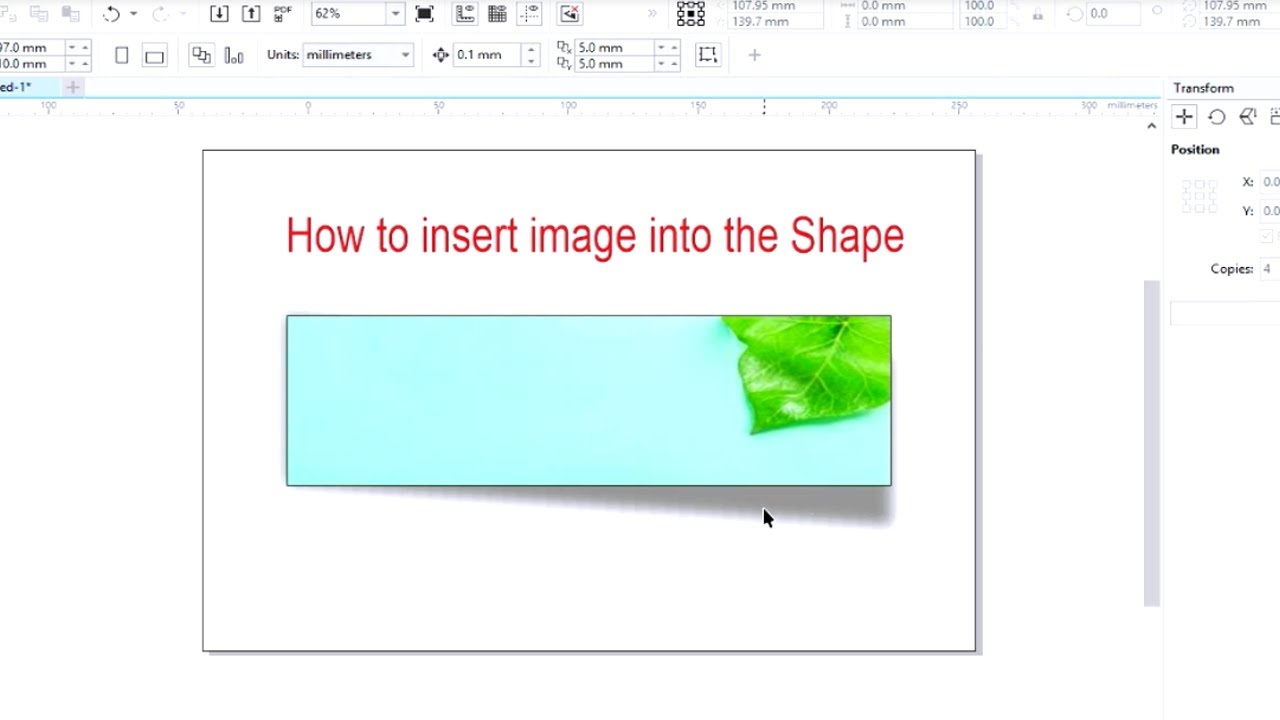This screenshot has width=1280, height=720.
Task: Click the 62% zoom level field
Action: [x=347, y=14]
